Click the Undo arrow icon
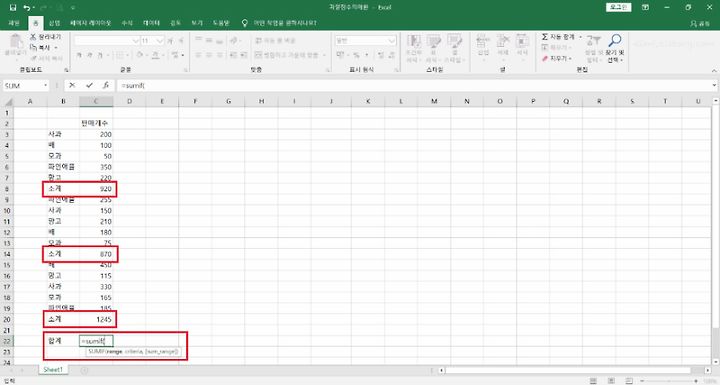This screenshot has height=385, width=720. [x=27, y=7]
